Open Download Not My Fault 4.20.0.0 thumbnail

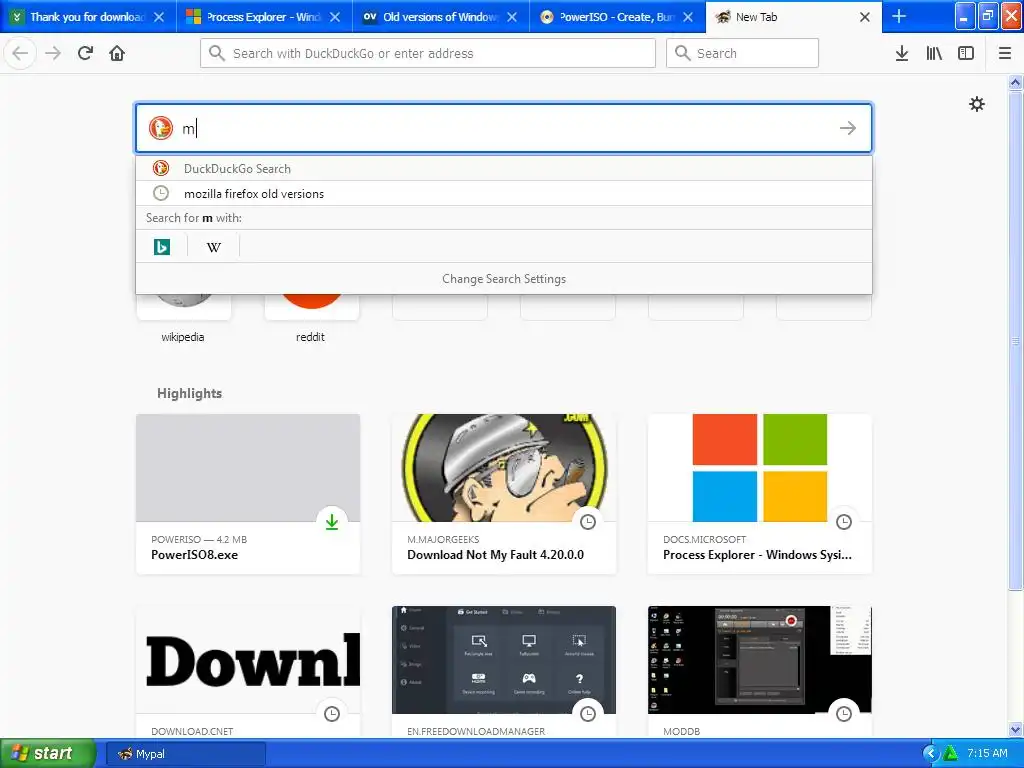(x=504, y=468)
